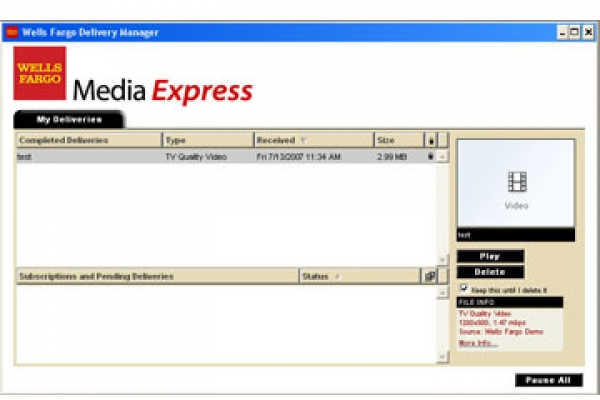Click the Play button
The width and height of the screenshot is (600, 400).
point(490,256)
